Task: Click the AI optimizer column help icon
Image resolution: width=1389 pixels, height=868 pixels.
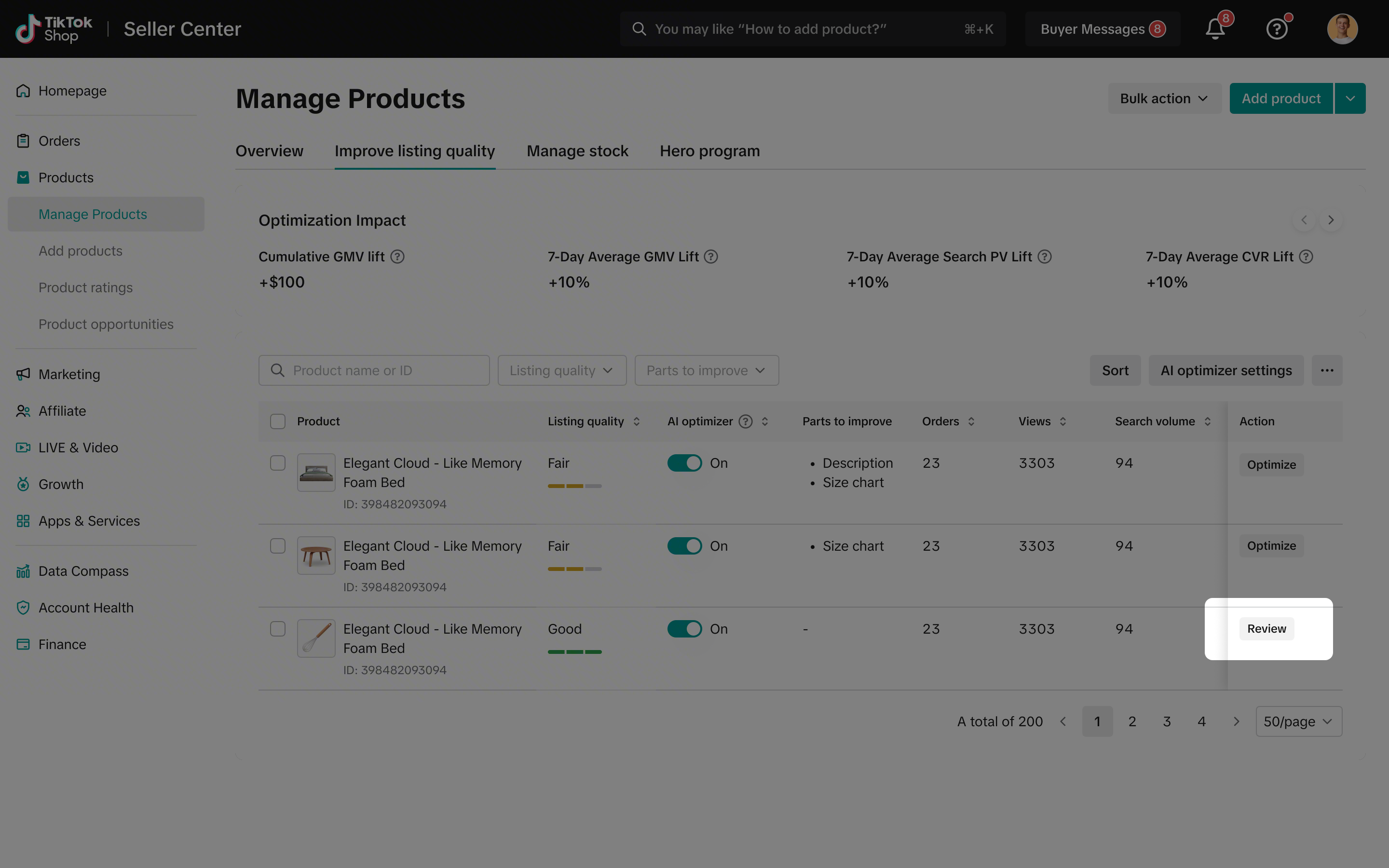Action: click(x=745, y=421)
